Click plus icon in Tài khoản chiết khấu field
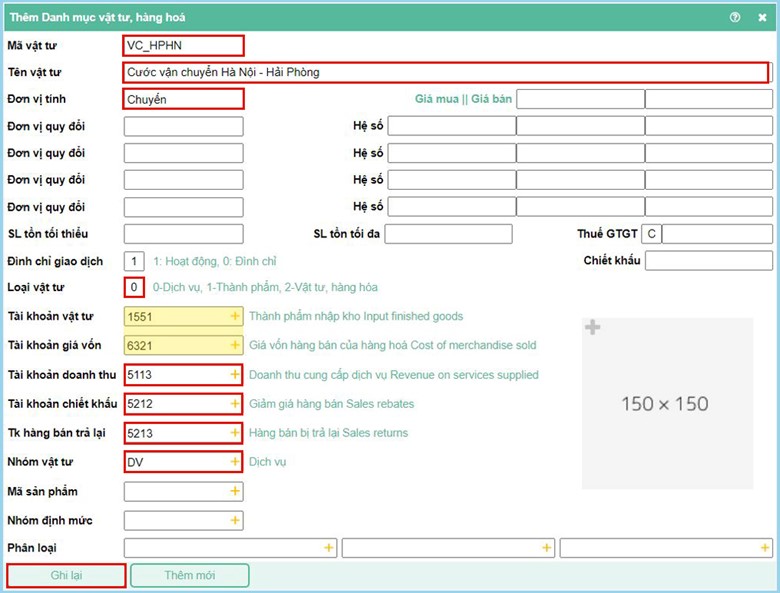The width and height of the screenshot is (780, 593). click(236, 403)
